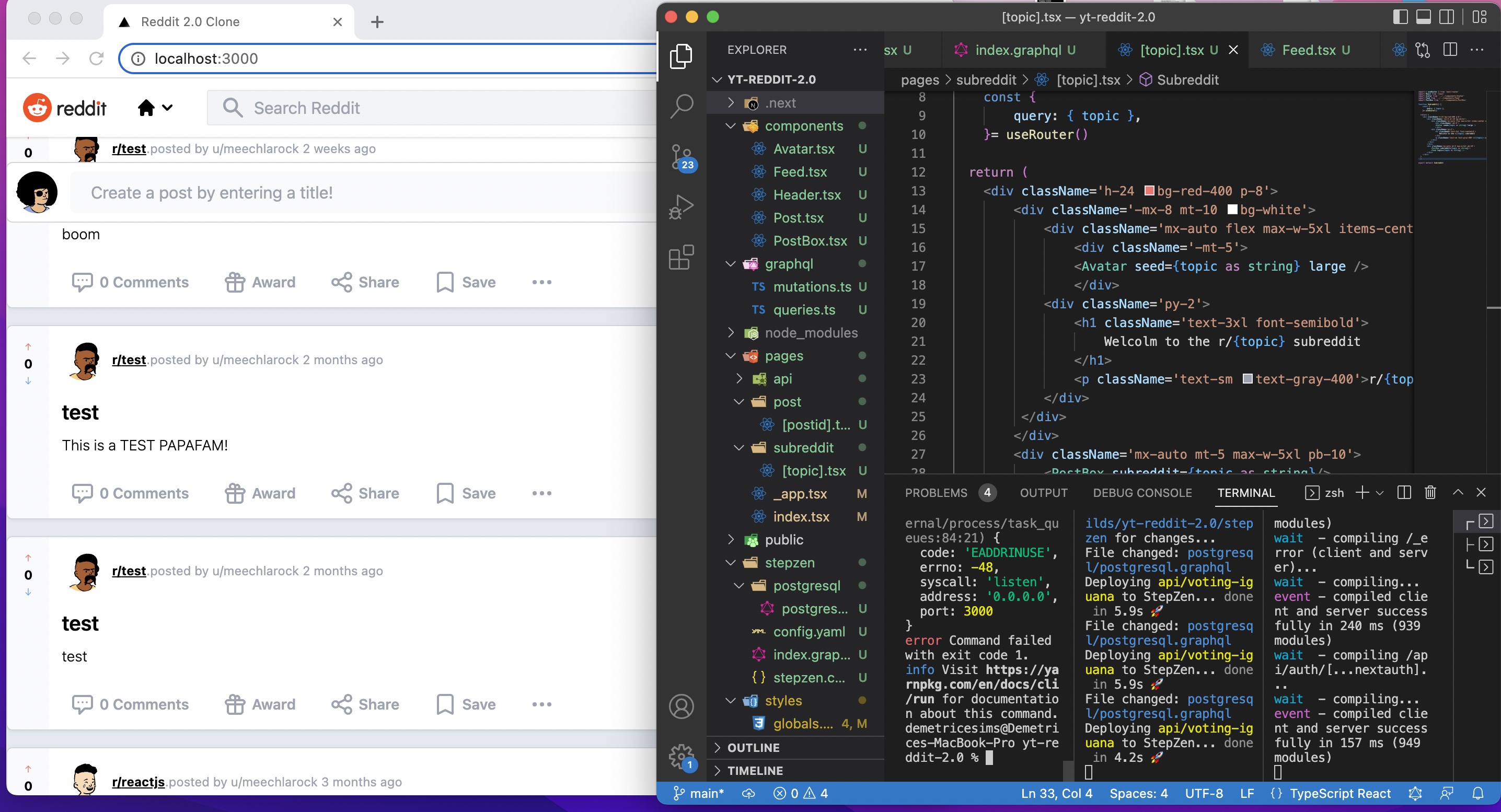
Task: Click the split terminal icon
Action: pyautogui.click(x=1404, y=493)
